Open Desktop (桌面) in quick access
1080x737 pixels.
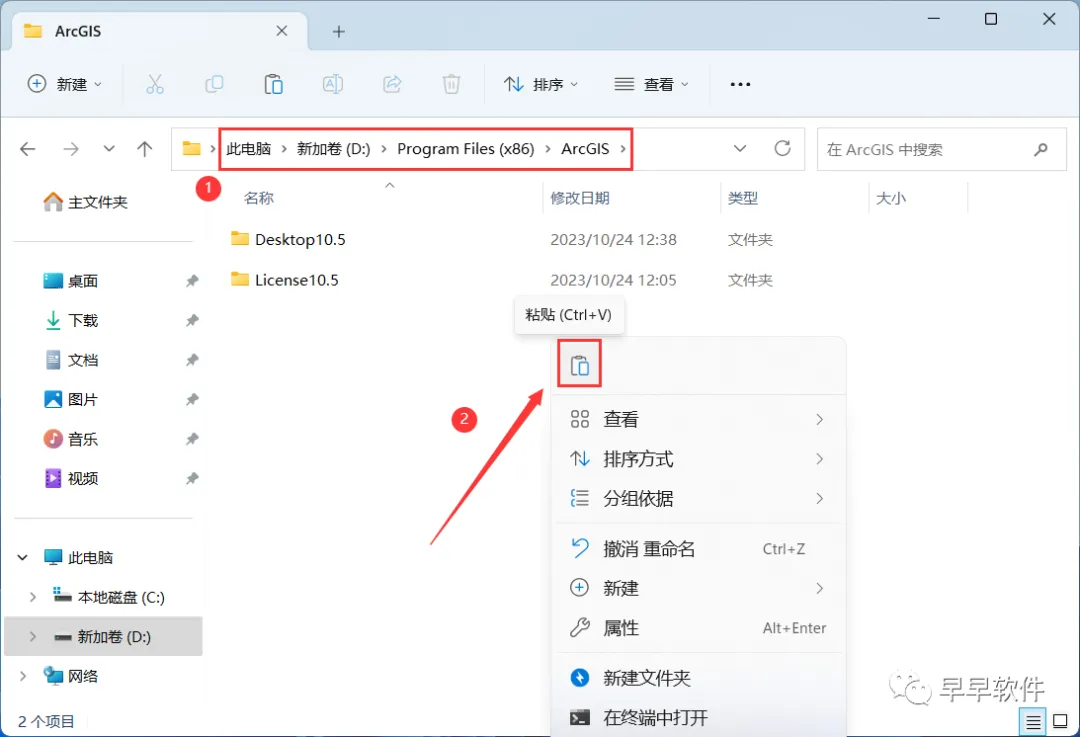71,281
